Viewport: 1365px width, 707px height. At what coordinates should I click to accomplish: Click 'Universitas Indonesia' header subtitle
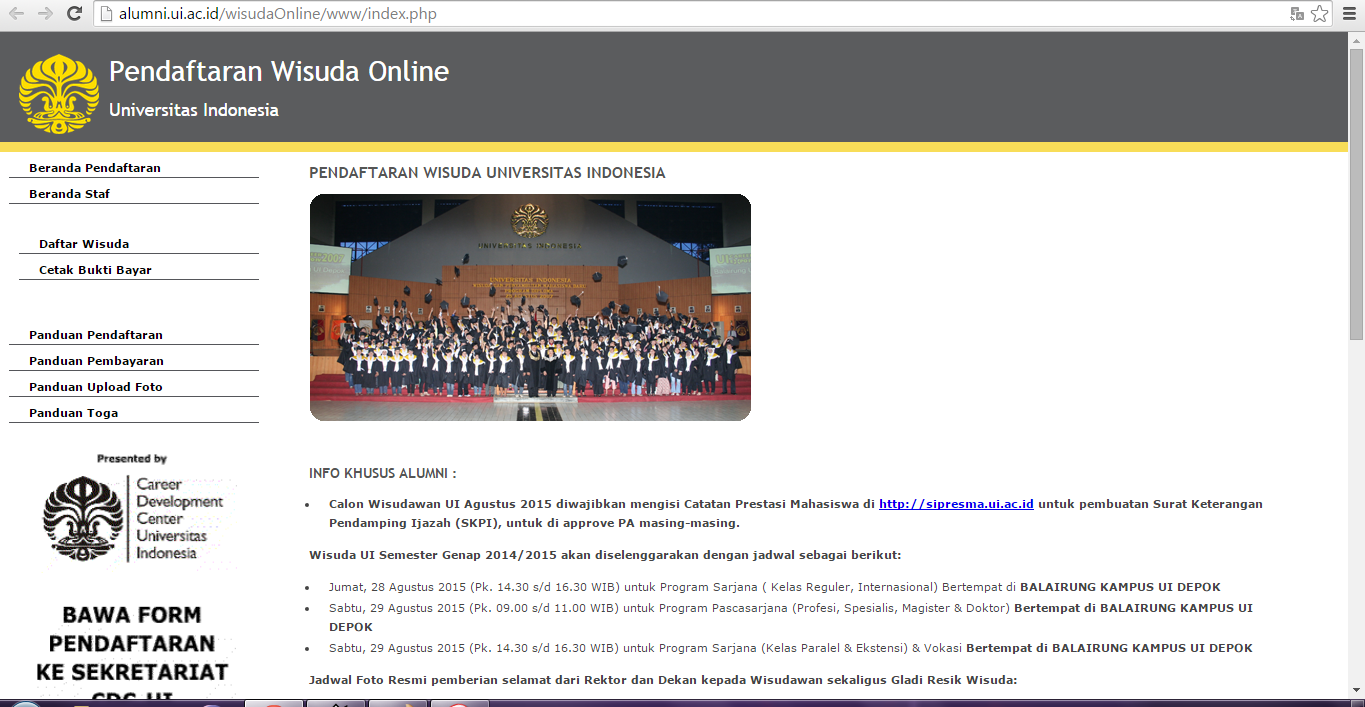[x=194, y=110]
